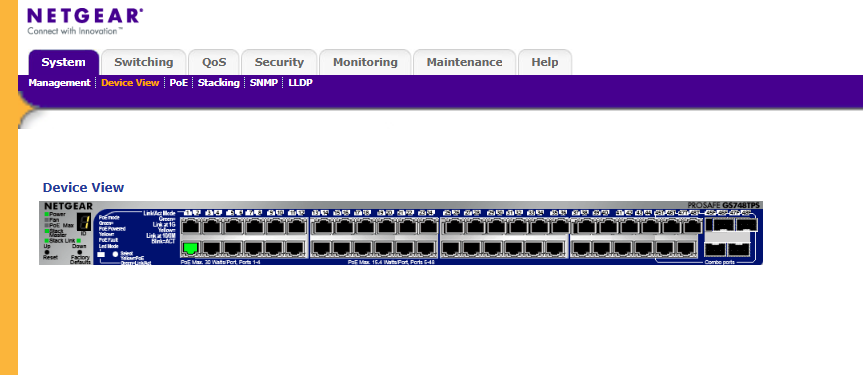Click the Reset pinhole button on switch

click(47, 252)
